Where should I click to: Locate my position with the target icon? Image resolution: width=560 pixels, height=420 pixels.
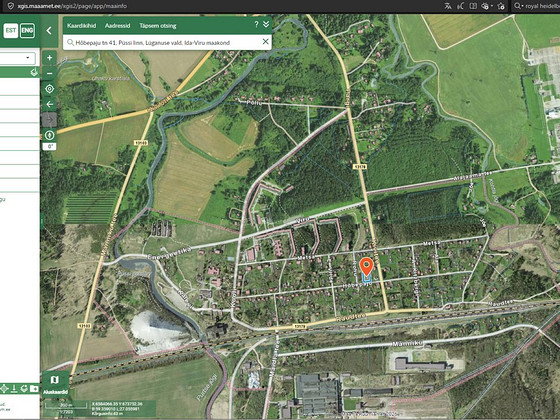(49, 89)
